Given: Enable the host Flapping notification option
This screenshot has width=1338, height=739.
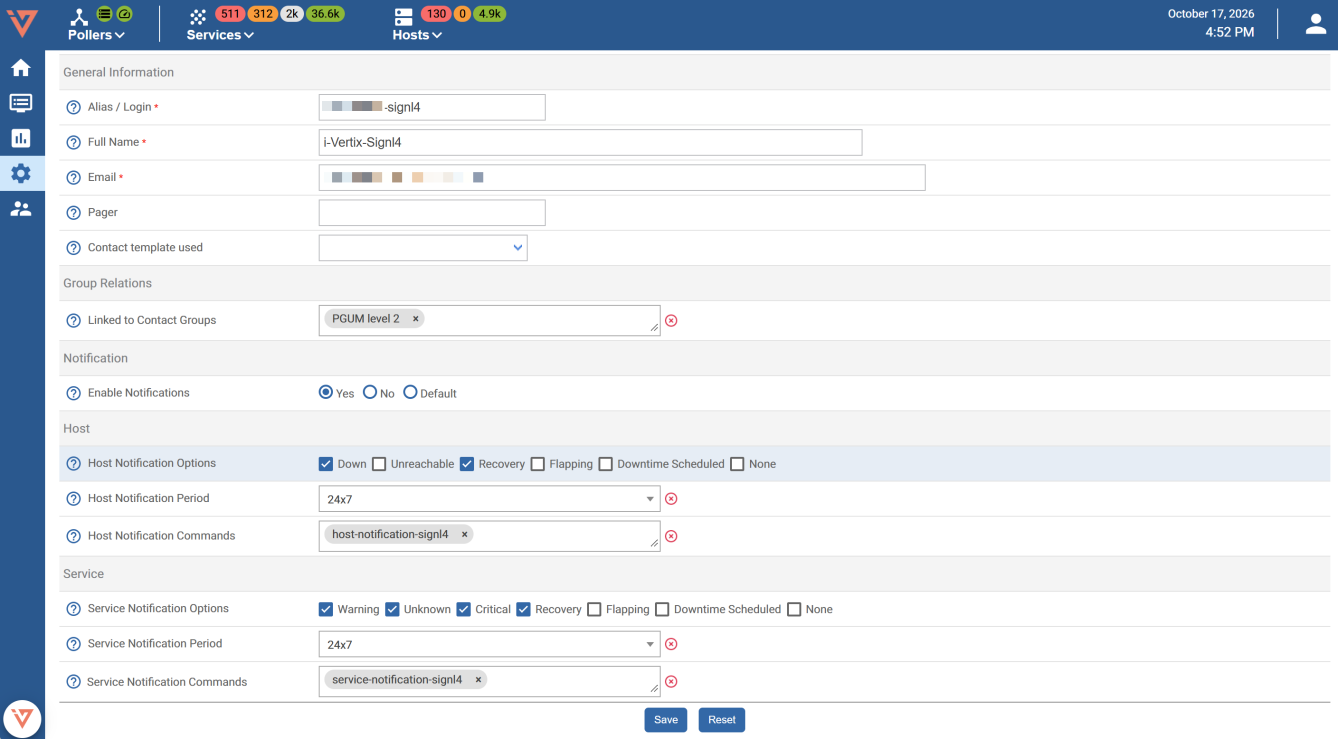Looking at the screenshot, I should point(538,464).
